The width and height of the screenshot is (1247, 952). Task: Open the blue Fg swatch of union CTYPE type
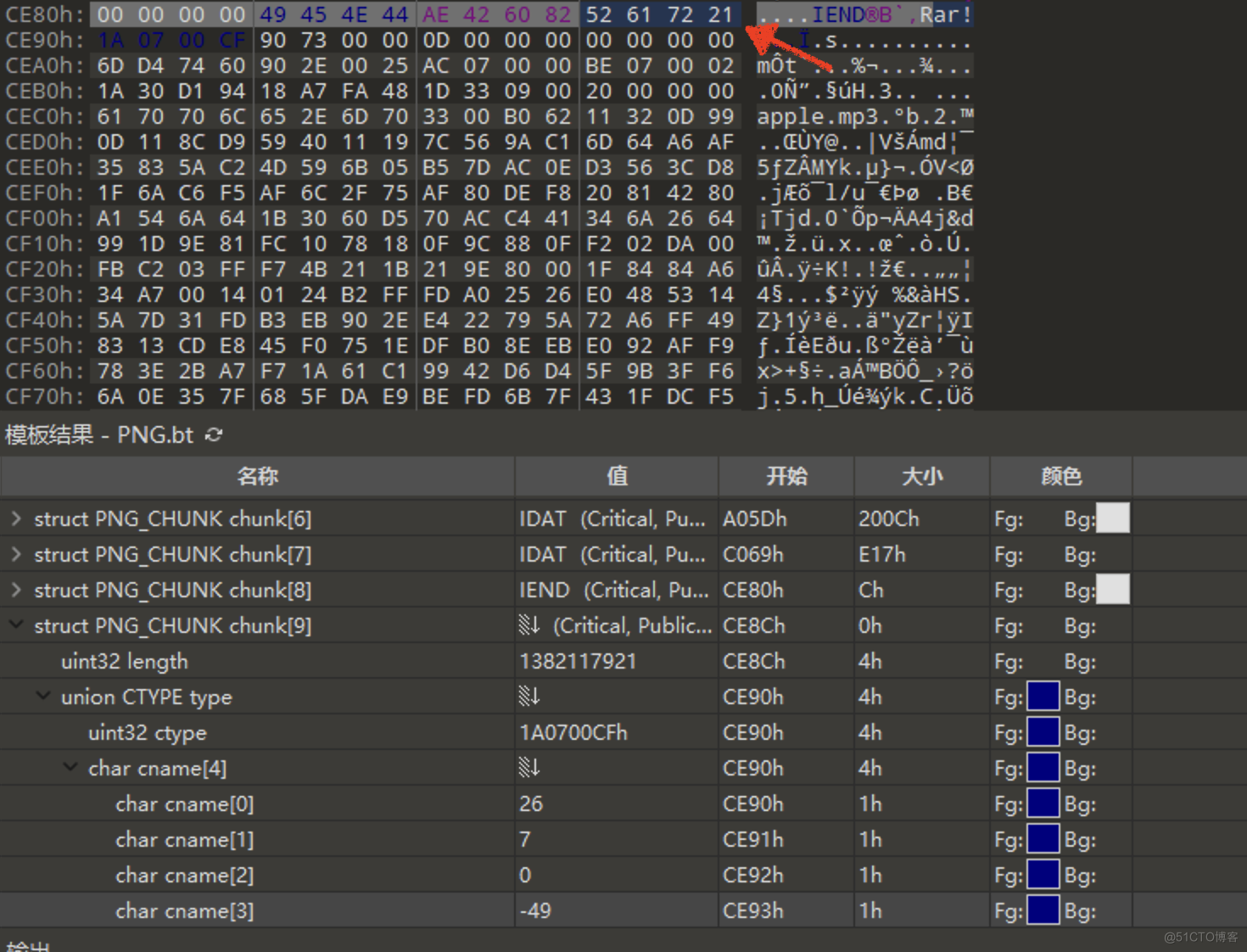pos(1043,697)
